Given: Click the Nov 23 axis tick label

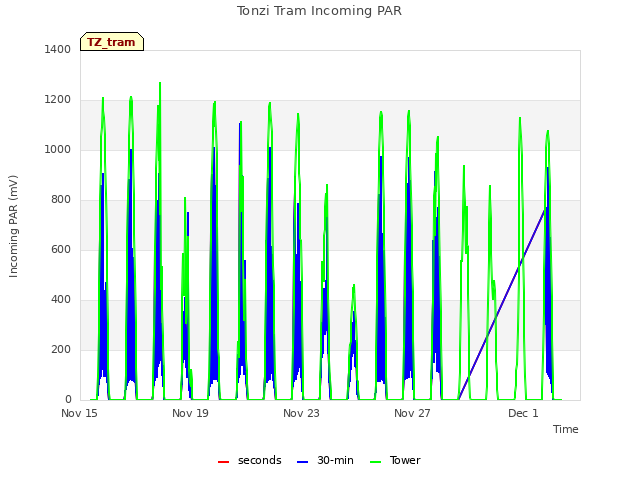Looking at the screenshot, I should click(x=301, y=413).
